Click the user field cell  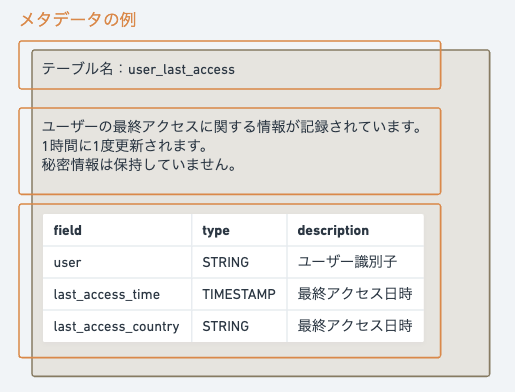(x=117, y=262)
